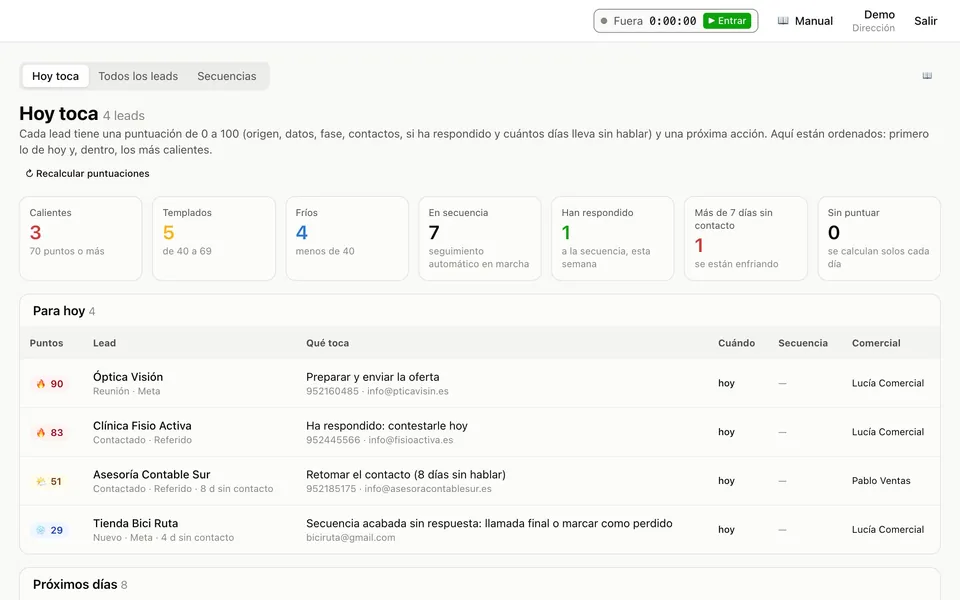Open the help book icon beside the tabs
This screenshot has height=600, width=960.
coord(927,76)
